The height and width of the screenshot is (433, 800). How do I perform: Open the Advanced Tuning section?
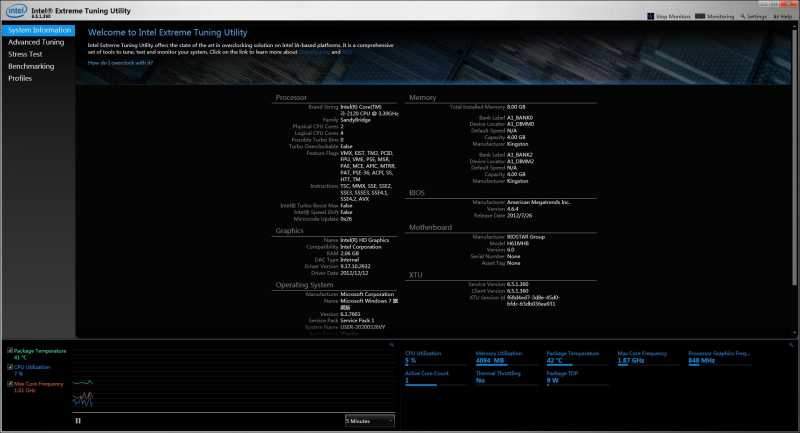(x=36, y=42)
